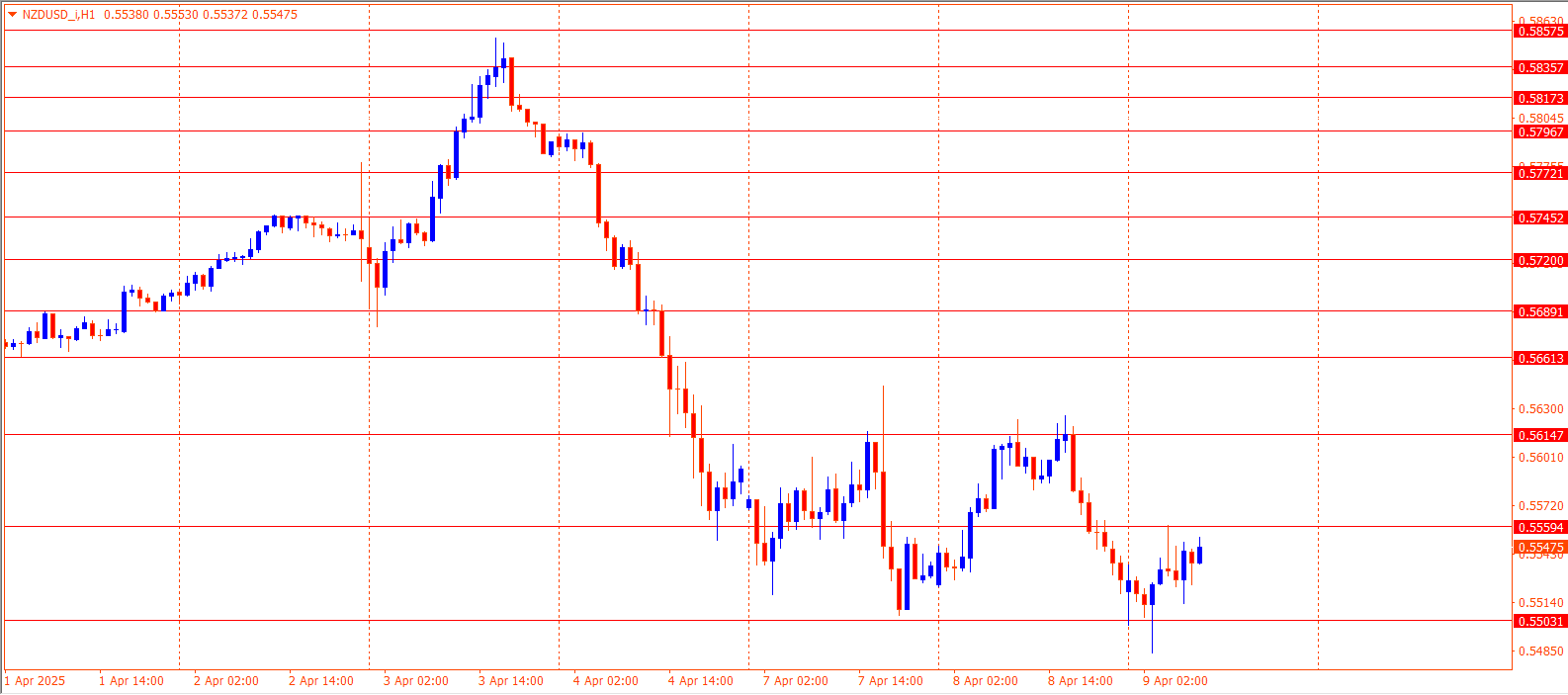Click the 7 Apr 14:00 time label
The width and height of the screenshot is (1568, 695).
[x=891, y=681]
